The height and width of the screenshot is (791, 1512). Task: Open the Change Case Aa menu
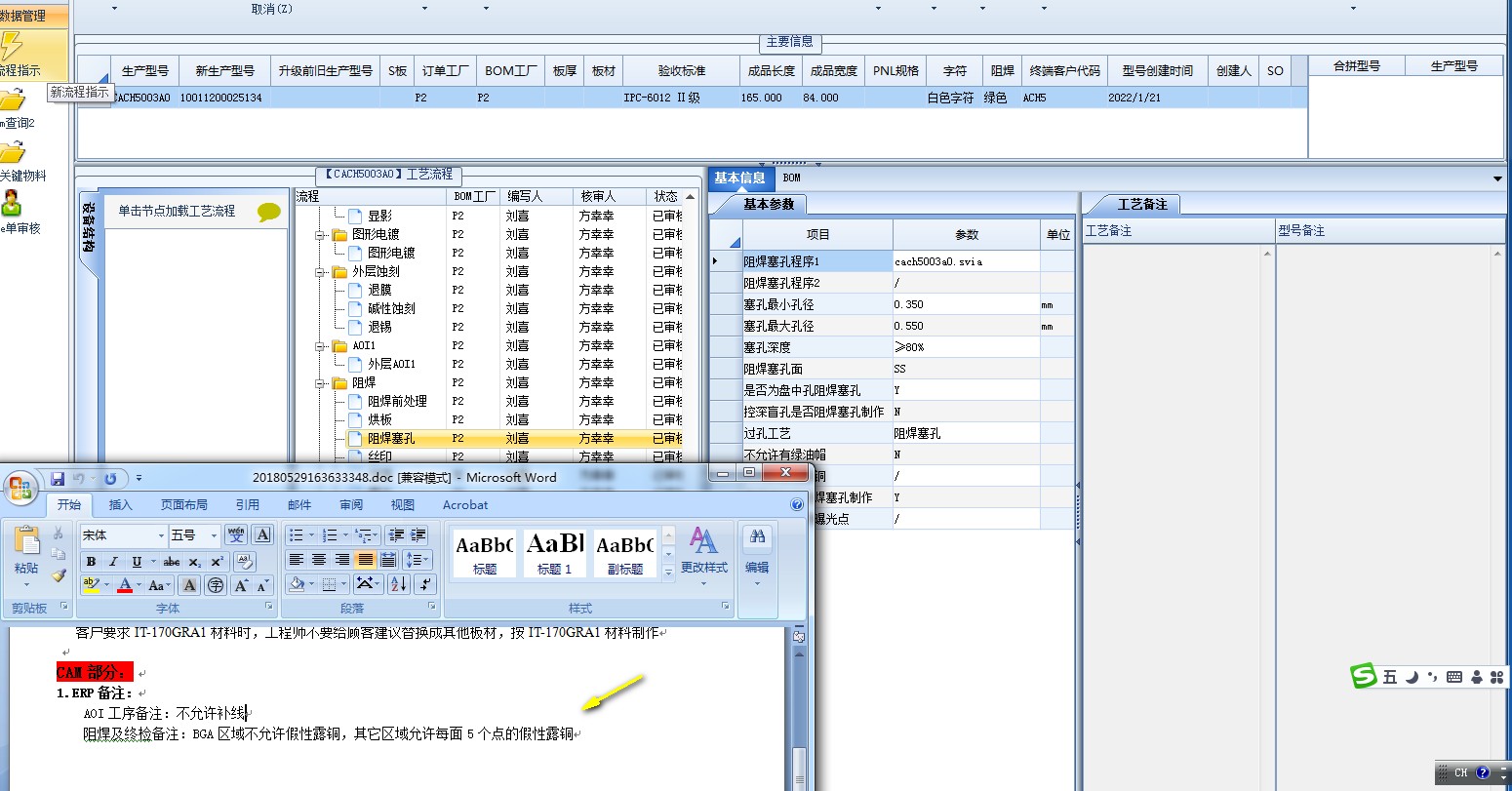[x=157, y=585]
